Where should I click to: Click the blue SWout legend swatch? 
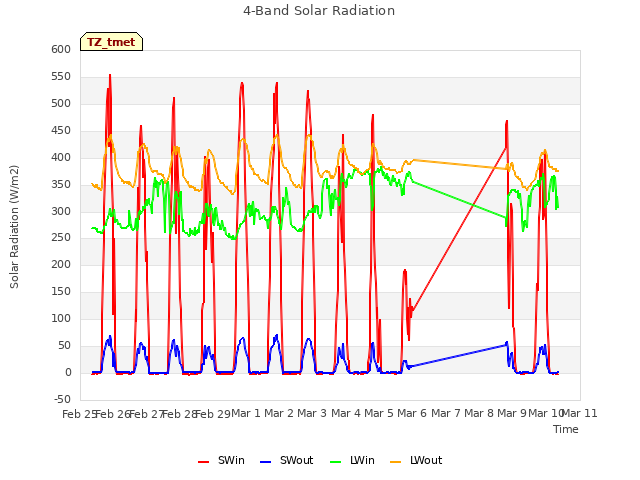(x=265, y=462)
